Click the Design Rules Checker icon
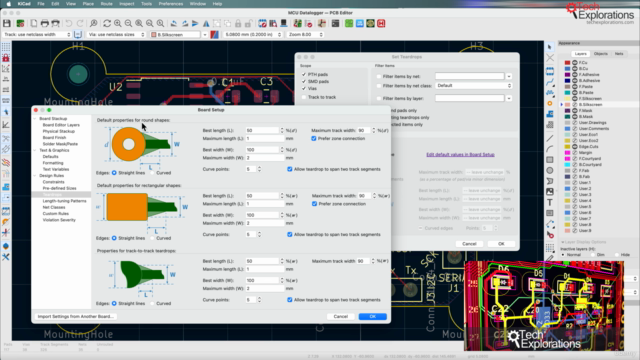The width and height of the screenshot is (640, 360). 309,24
